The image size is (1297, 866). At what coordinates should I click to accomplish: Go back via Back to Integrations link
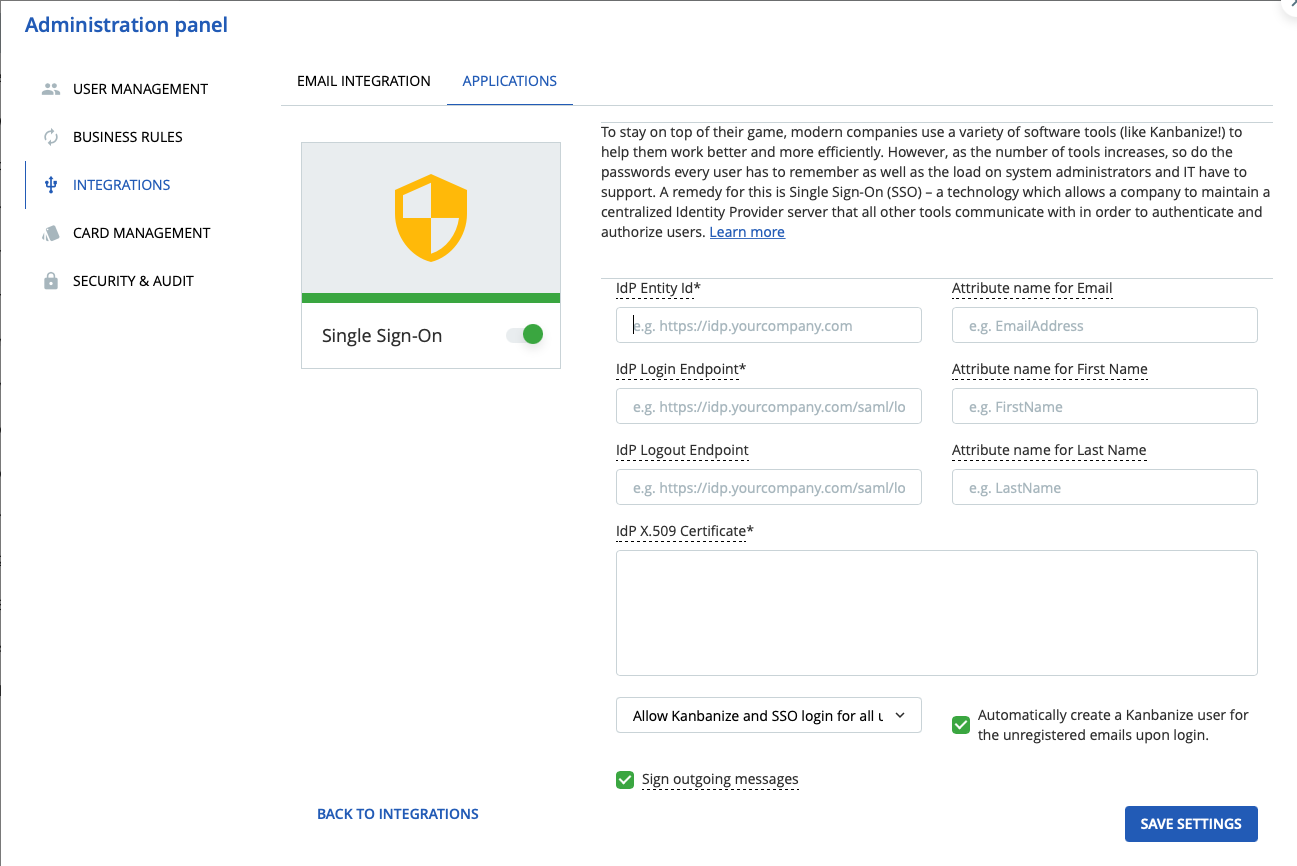coord(398,814)
